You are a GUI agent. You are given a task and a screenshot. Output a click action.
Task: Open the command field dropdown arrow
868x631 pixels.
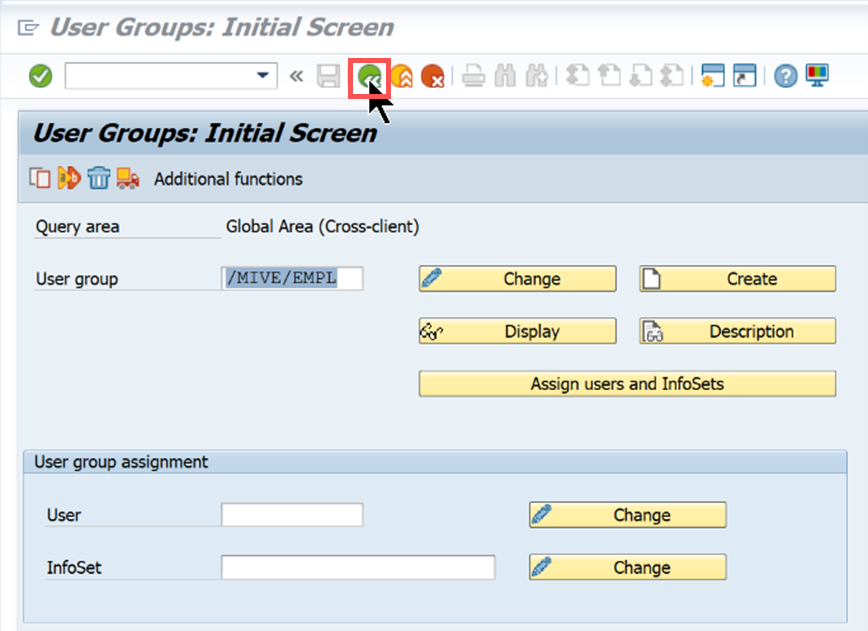tap(263, 75)
